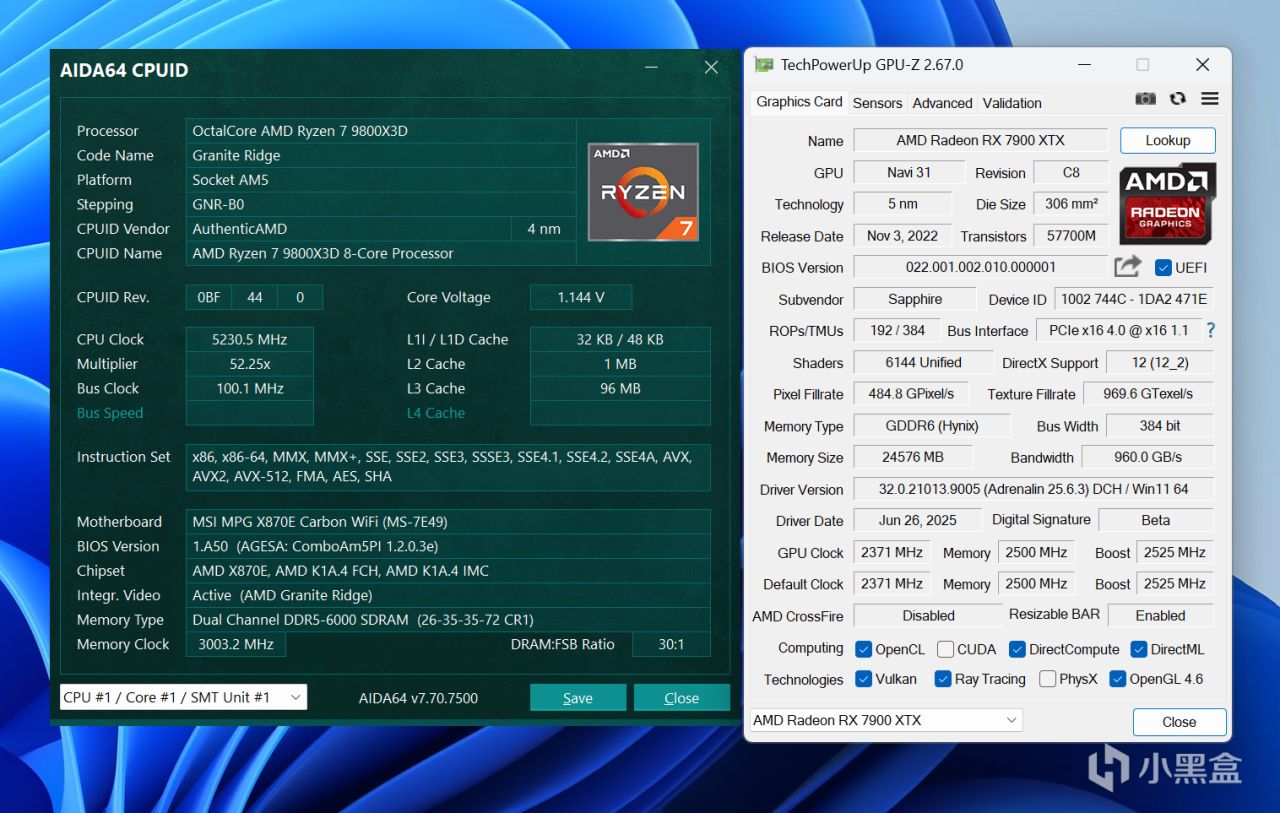Click the GPU-Z title bar app icon
The image size is (1280, 813).
[764, 65]
